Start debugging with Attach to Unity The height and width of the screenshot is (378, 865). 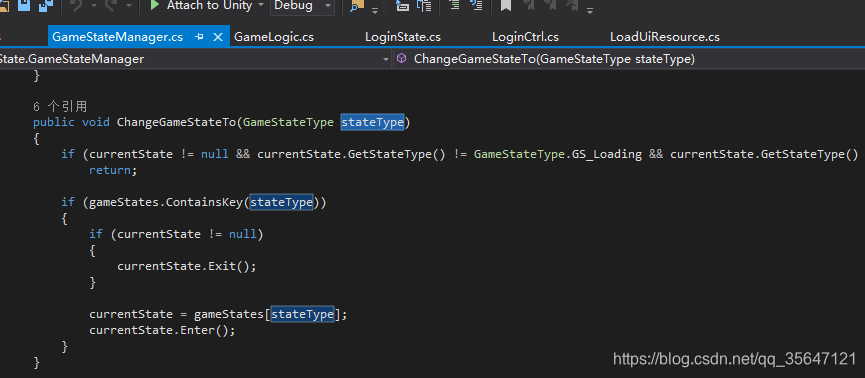pos(201,6)
